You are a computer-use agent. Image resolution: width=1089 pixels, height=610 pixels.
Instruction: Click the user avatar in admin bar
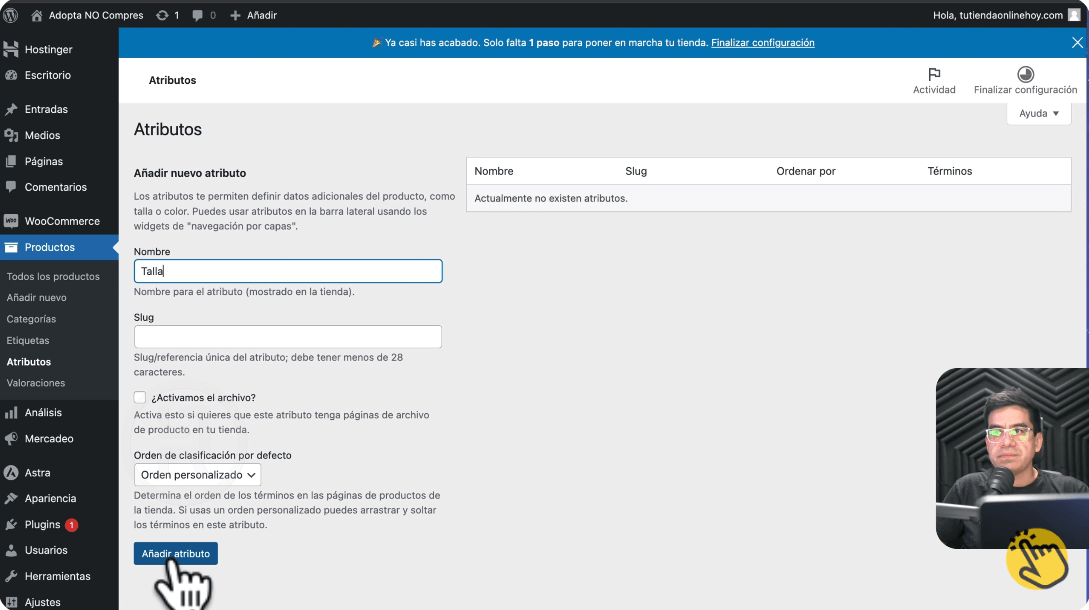pyautogui.click(x=1074, y=15)
